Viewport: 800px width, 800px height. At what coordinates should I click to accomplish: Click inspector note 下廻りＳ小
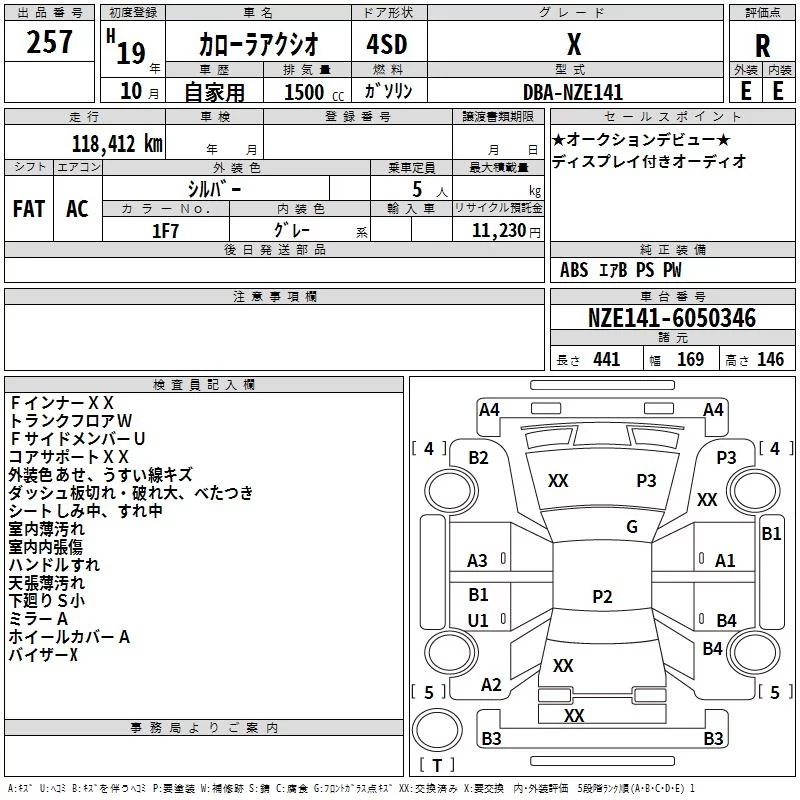[x=46, y=601]
